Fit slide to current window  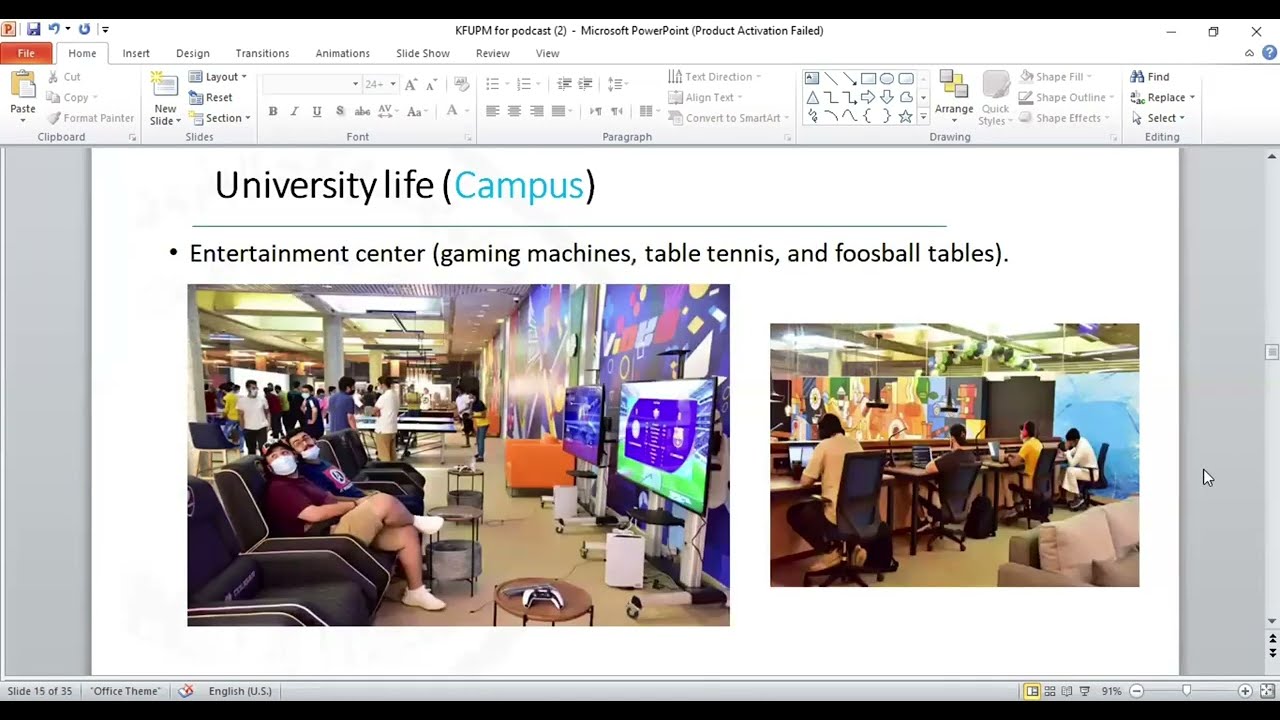coord(1267,691)
